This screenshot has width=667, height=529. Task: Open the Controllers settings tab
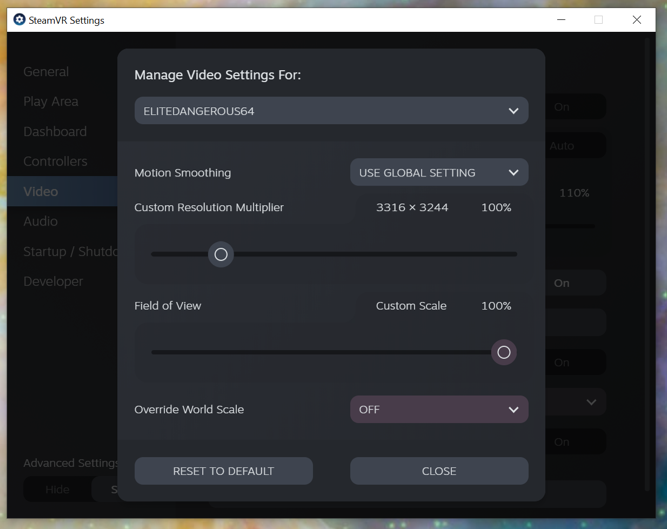pyautogui.click(x=55, y=161)
